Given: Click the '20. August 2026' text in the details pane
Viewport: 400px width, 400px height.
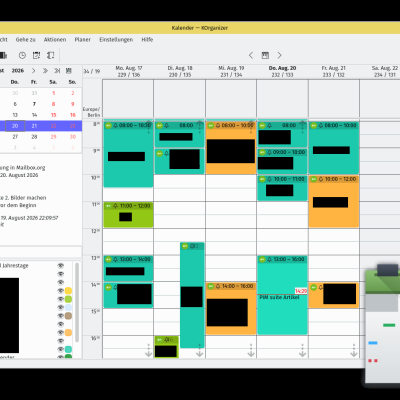Looking at the screenshot, I should click(x=19, y=175).
